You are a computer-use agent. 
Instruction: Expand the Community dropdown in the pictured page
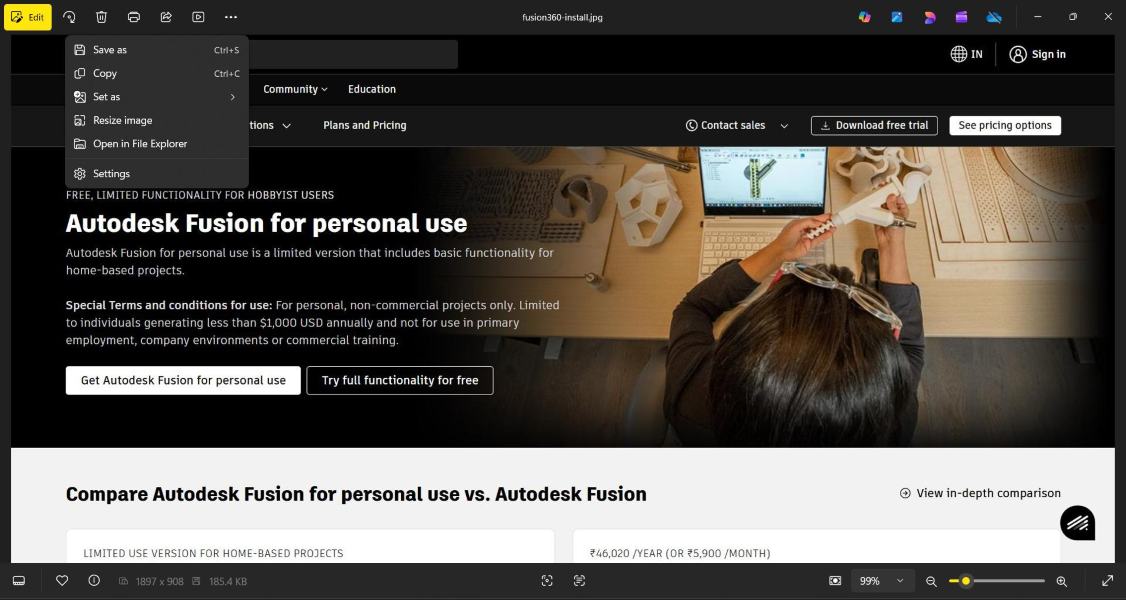(295, 89)
